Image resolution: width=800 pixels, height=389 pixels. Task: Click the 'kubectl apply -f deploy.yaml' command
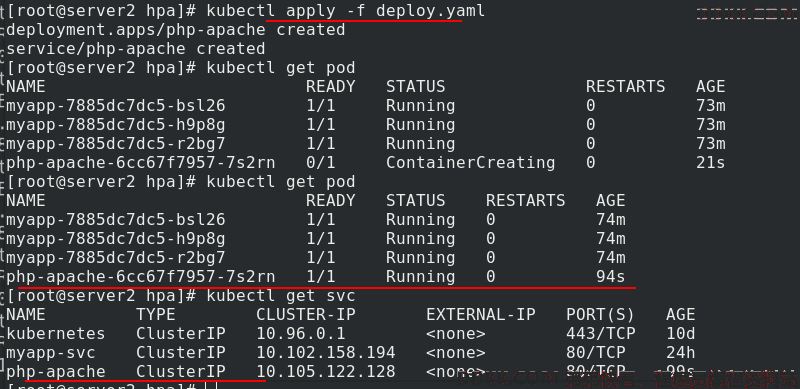pos(345,11)
